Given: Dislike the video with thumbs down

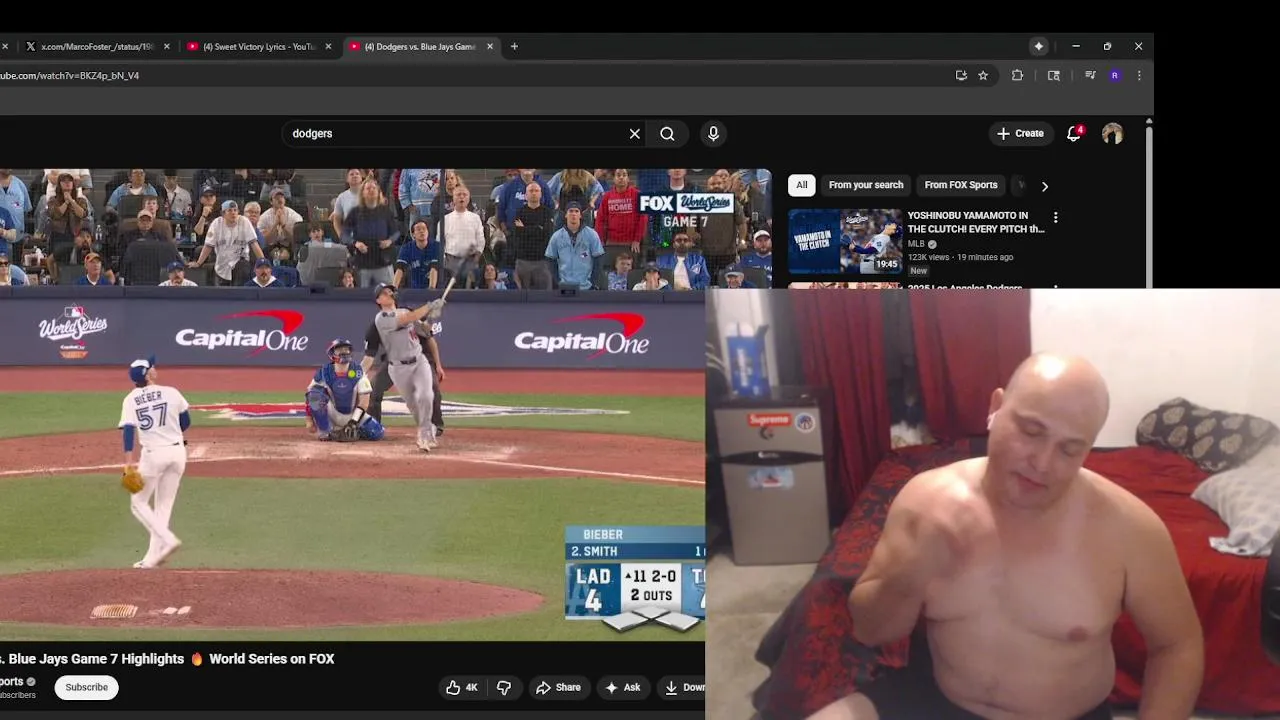Looking at the screenshot, I should 504,687.
